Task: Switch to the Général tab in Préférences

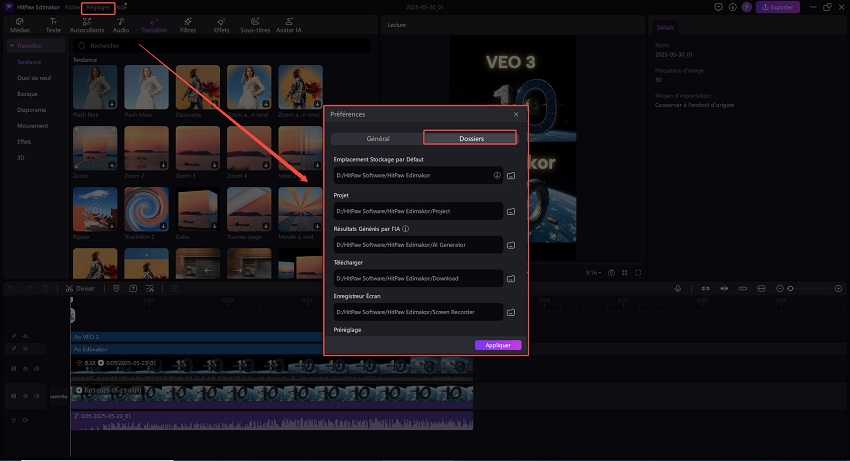Action: click(x=377, y=139)
